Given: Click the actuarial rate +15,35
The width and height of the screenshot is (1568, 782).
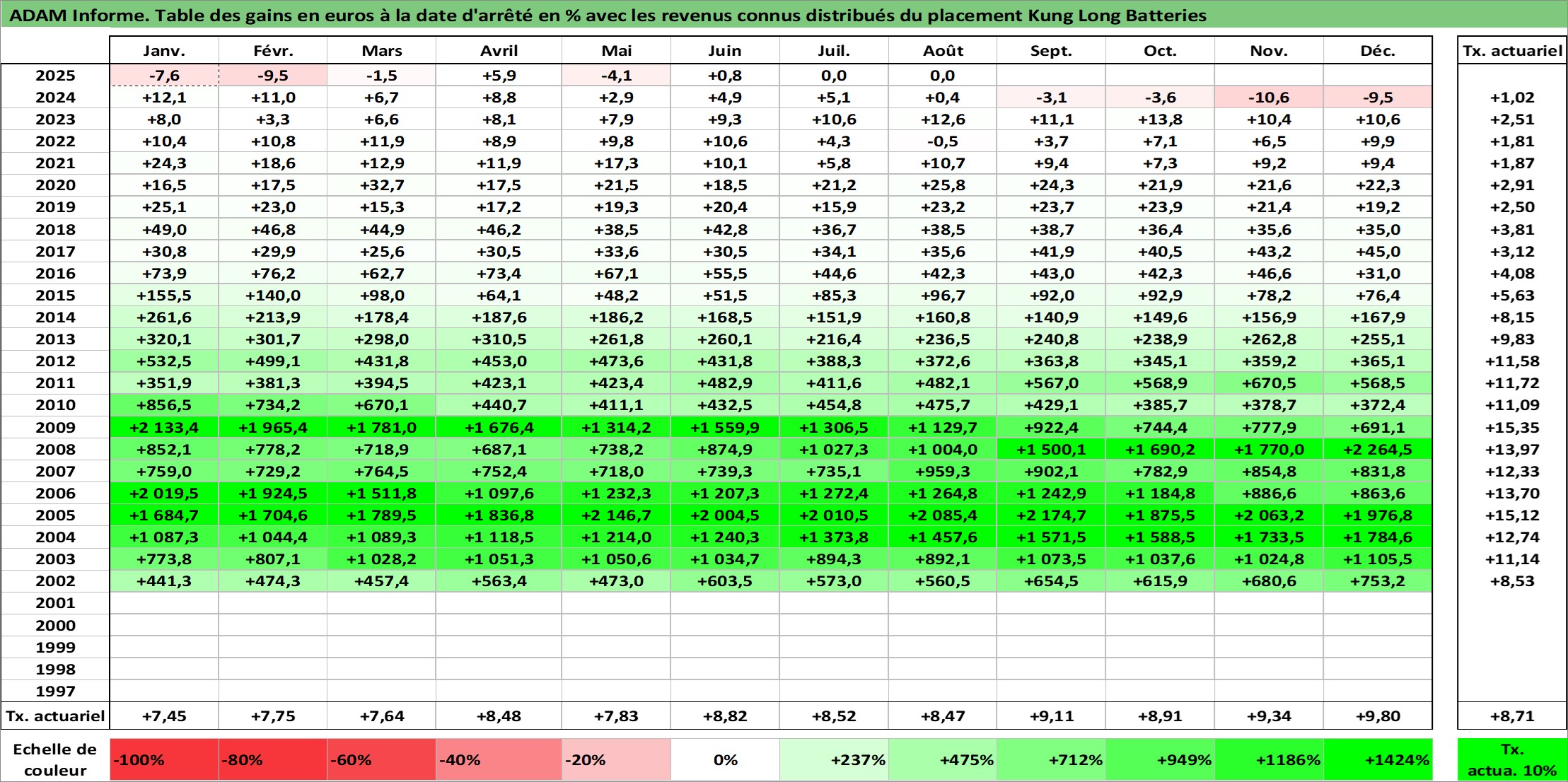Looking at the screenshot, I should [x=1512, y=427].
